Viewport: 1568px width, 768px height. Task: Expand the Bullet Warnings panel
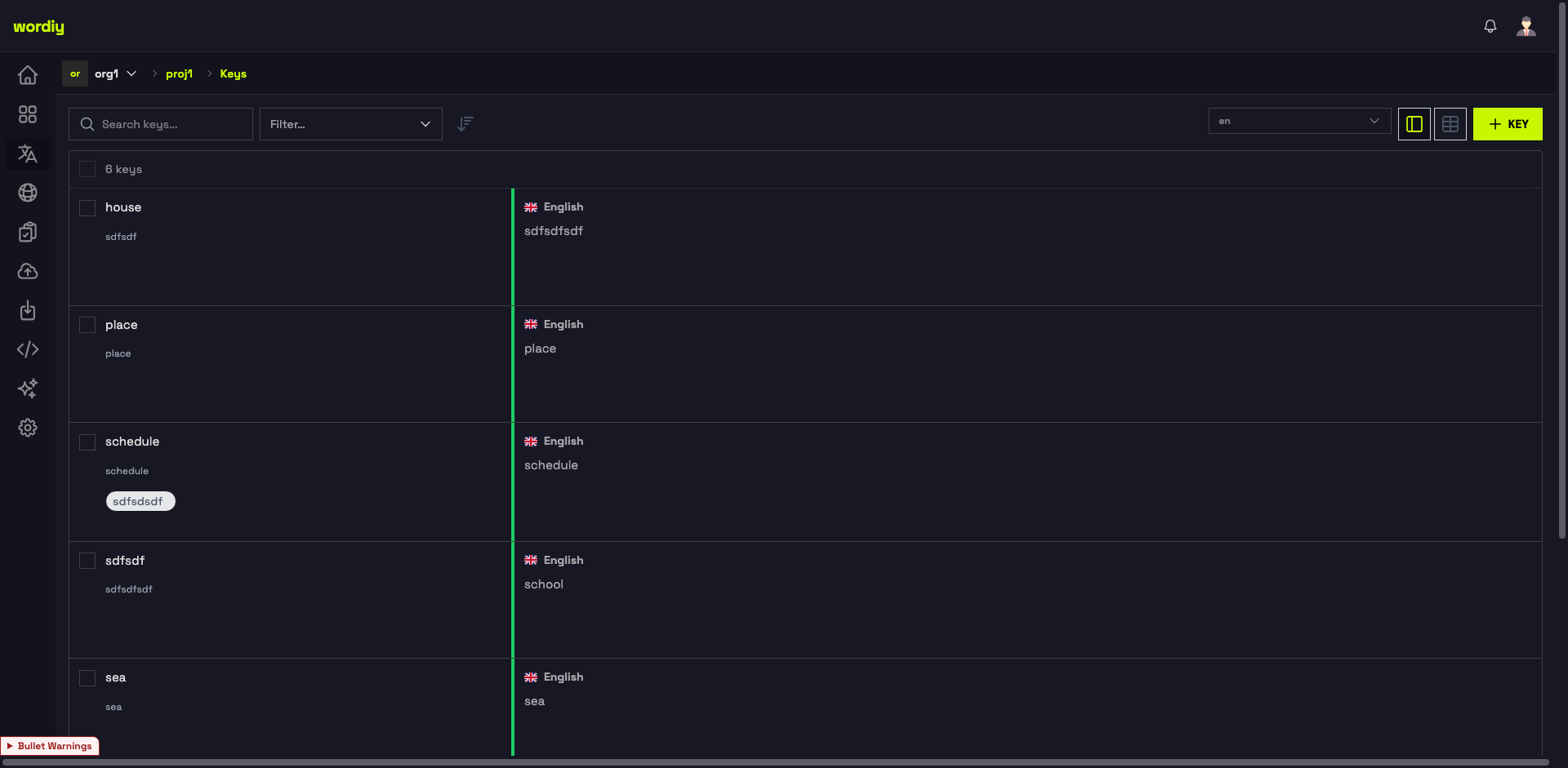click(50, 746)
